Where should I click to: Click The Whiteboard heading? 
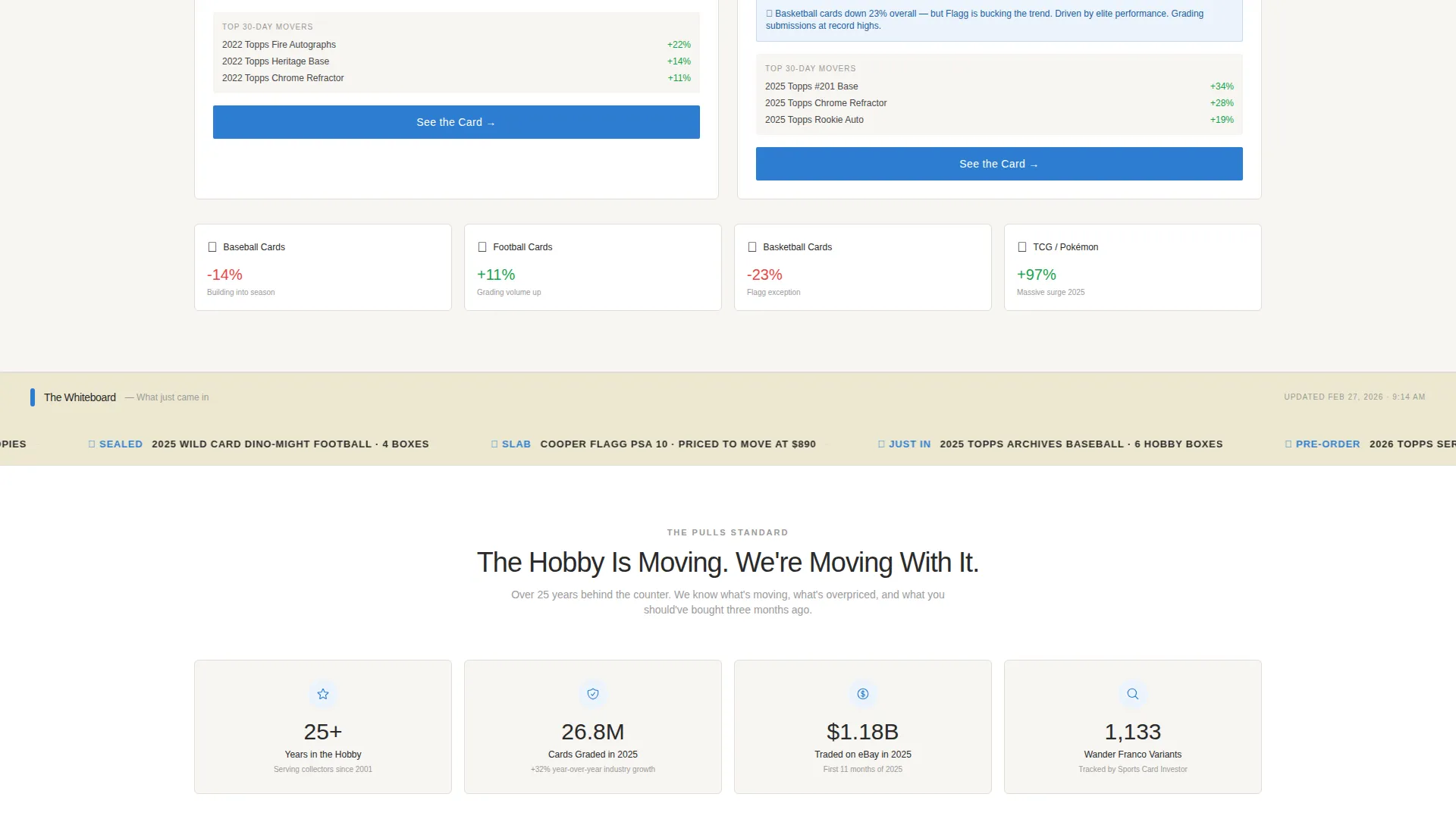(x=80, y=397)
